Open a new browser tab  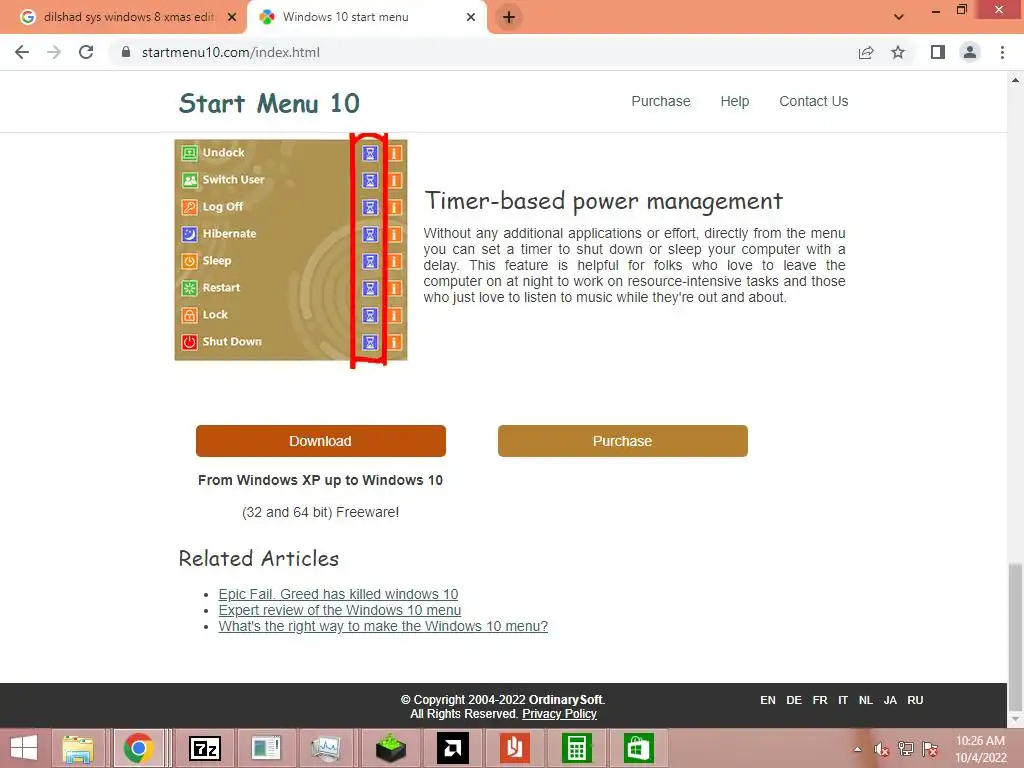click(509, 18)
